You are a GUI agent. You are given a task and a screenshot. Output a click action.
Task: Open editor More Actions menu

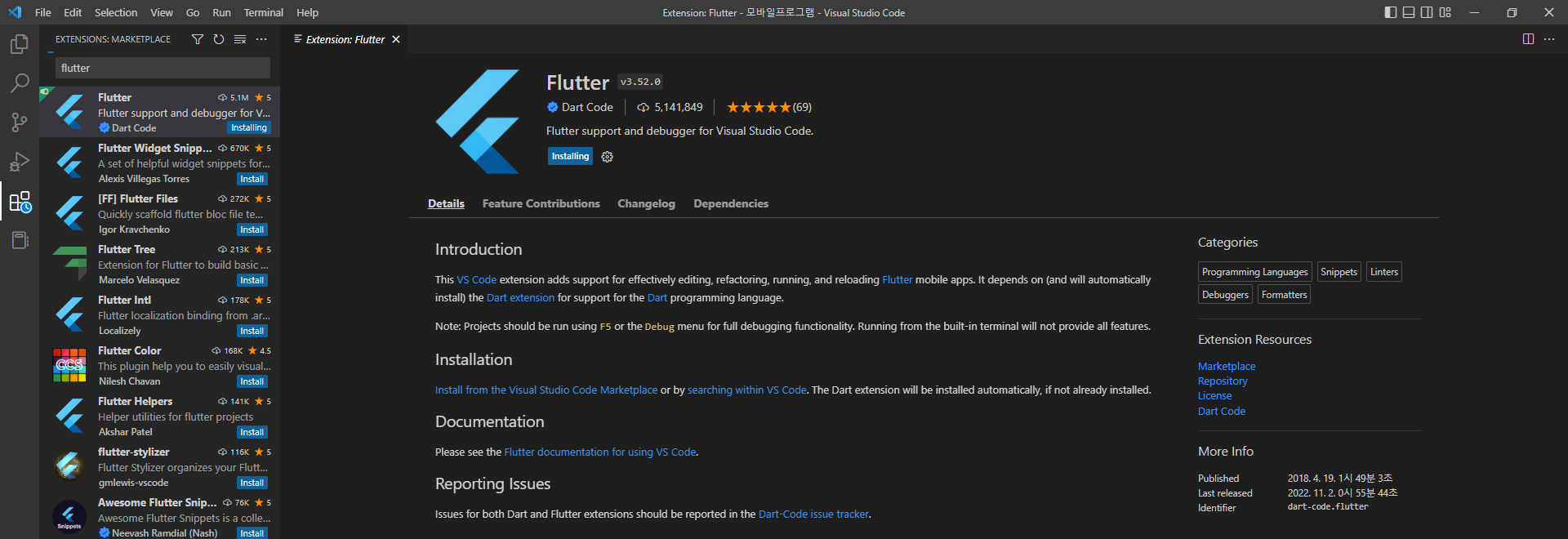[1549, 39]
